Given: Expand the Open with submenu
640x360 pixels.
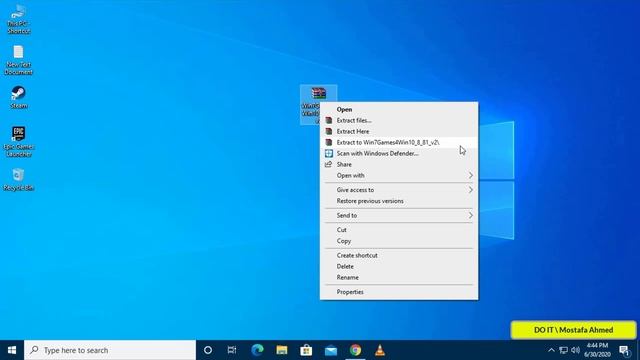Looking at the screenshot, I should tap(399, 176).
